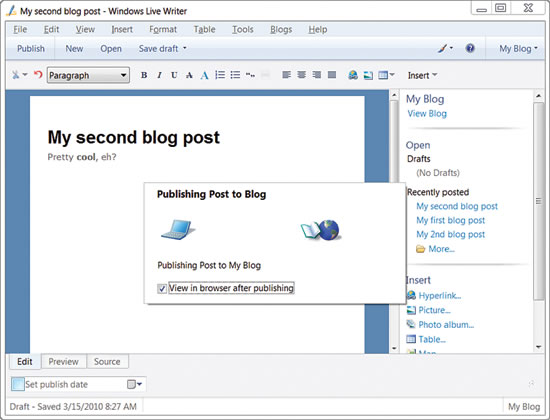
Task: Open the paintbrush dropdown arrow
Action: [451, 48]
